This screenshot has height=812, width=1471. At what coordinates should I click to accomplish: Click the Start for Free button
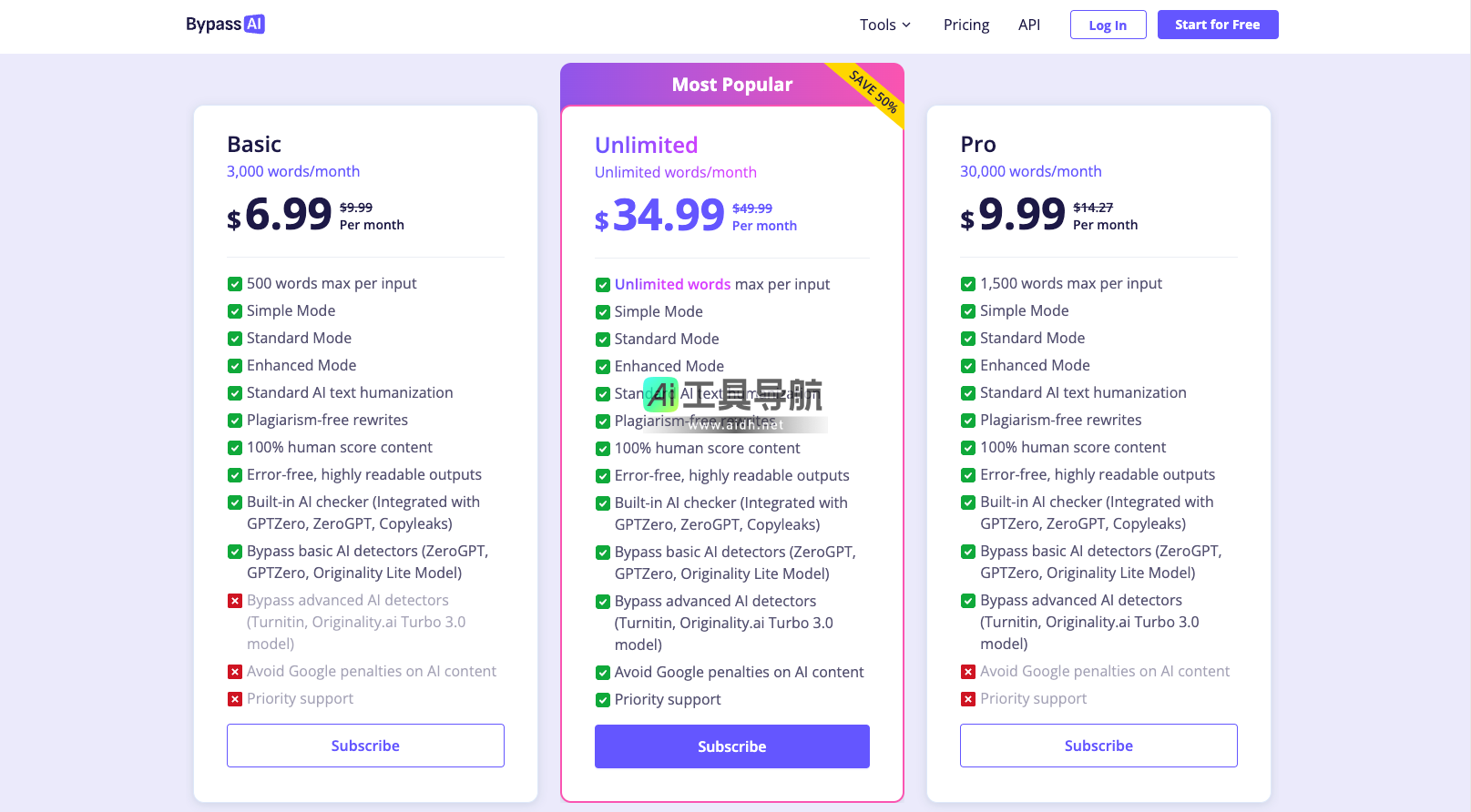coord(1218,25)
